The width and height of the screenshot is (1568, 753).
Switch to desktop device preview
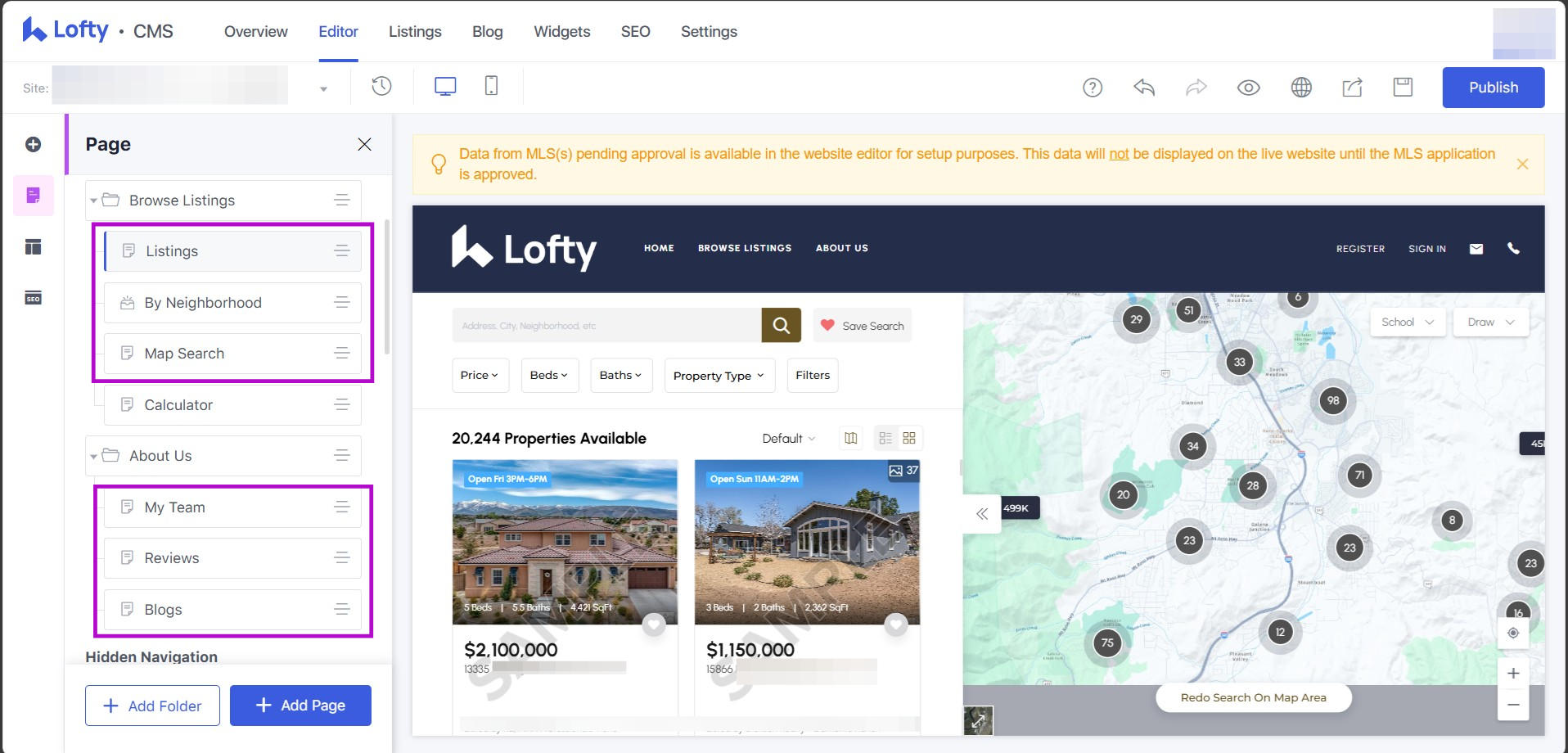tap(445, 86)
